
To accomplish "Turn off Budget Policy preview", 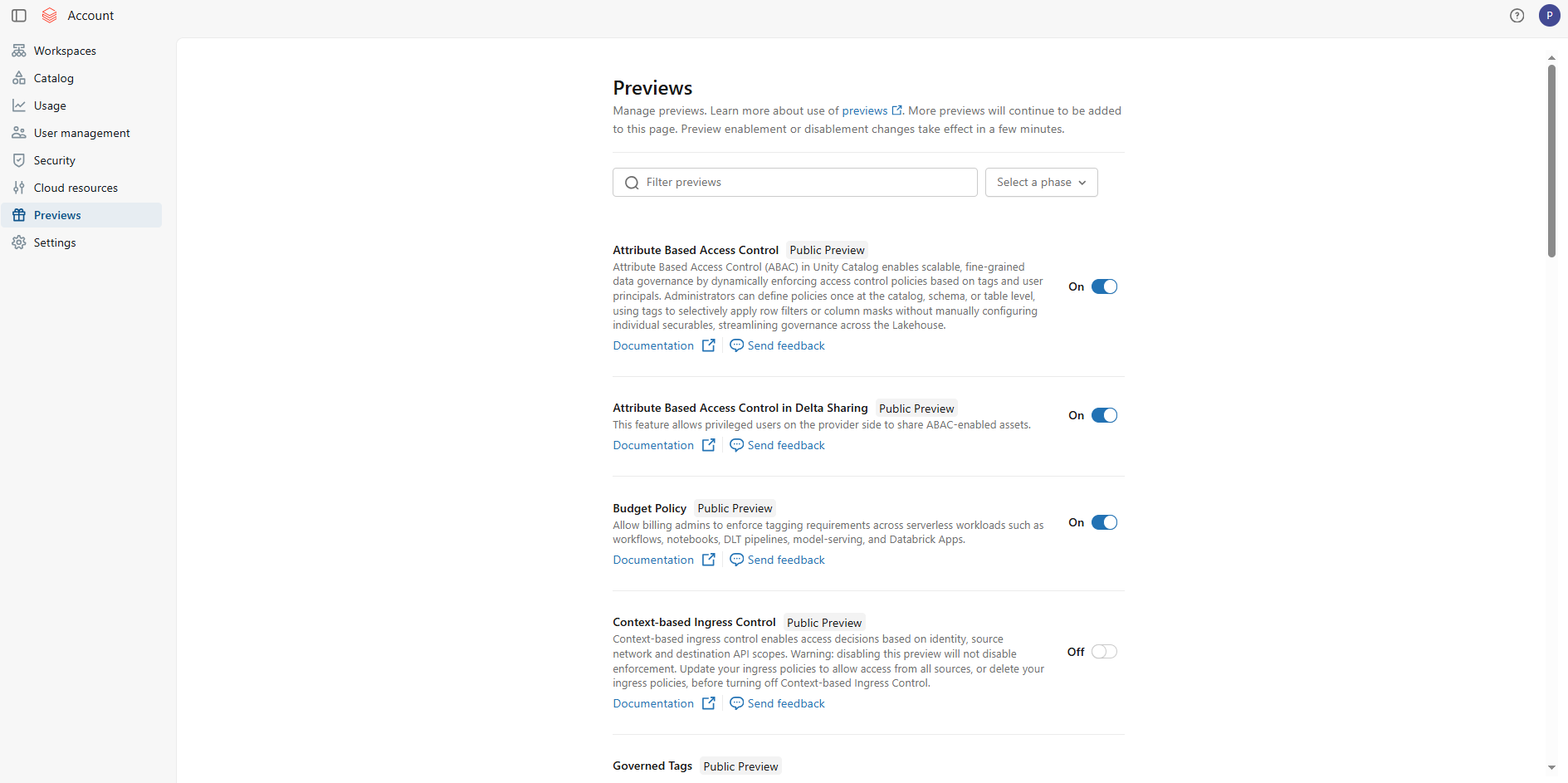I will (1104, 522).
